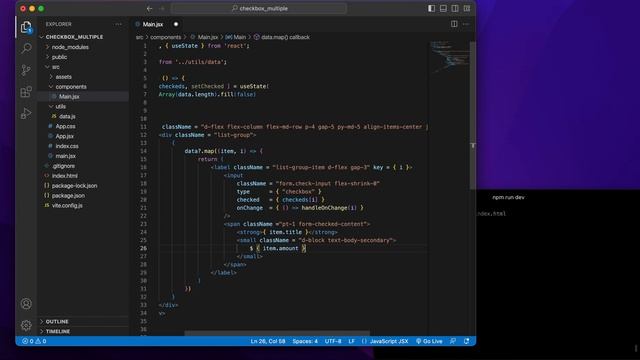This screenshot has height=360, width=640.
Task: Open main.jsx under src
Action: (65, 156)
